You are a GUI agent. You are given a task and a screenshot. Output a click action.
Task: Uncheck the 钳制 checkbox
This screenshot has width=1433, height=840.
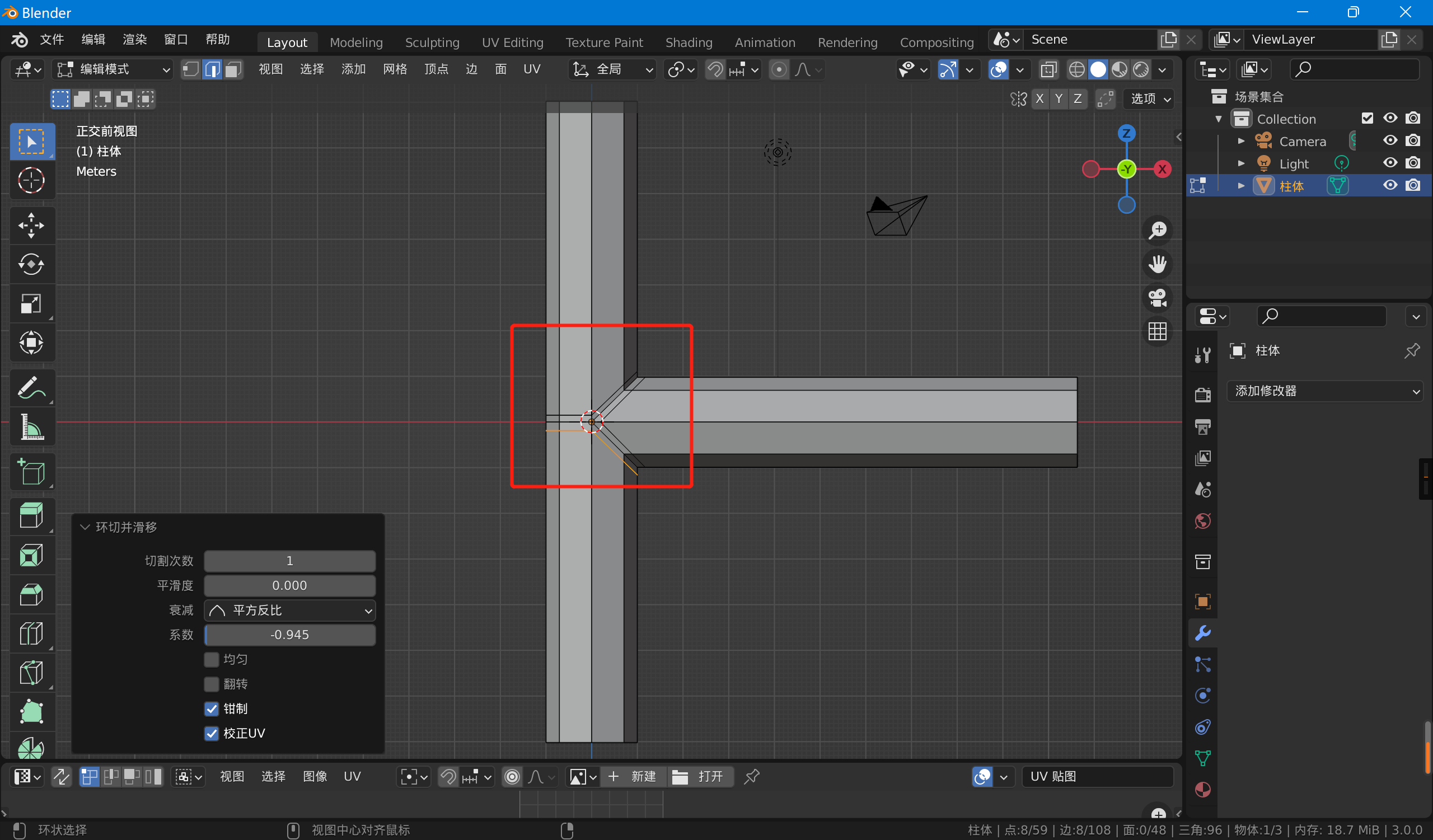212,708
